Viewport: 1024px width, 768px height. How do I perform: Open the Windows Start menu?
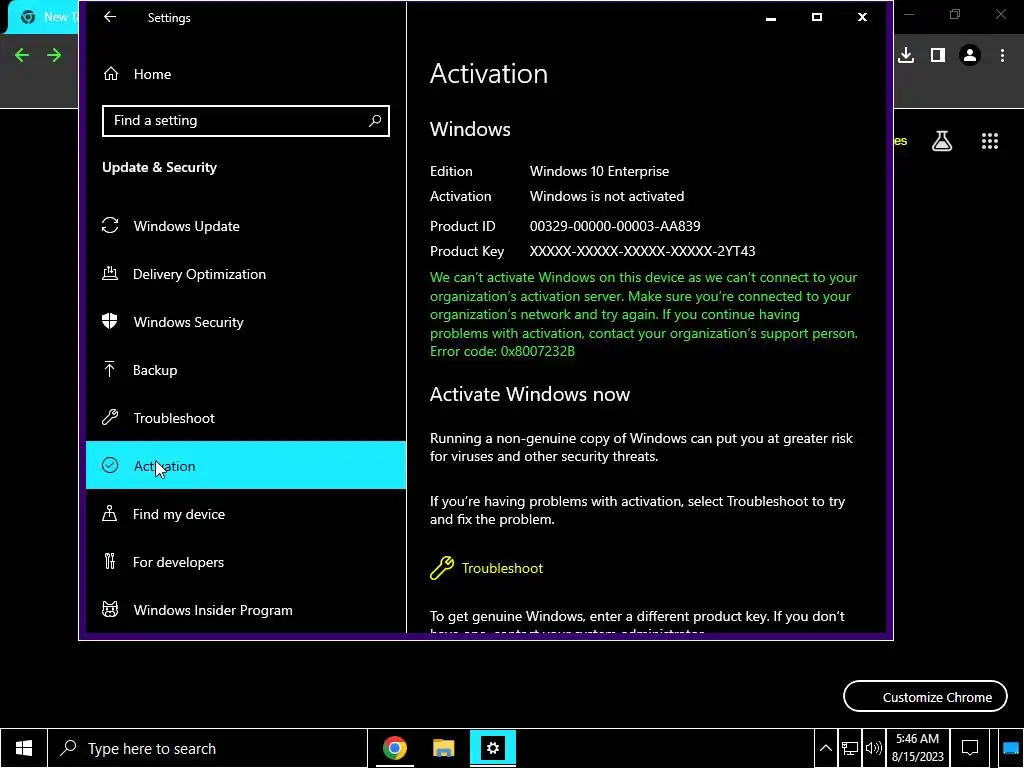[24, 748]
